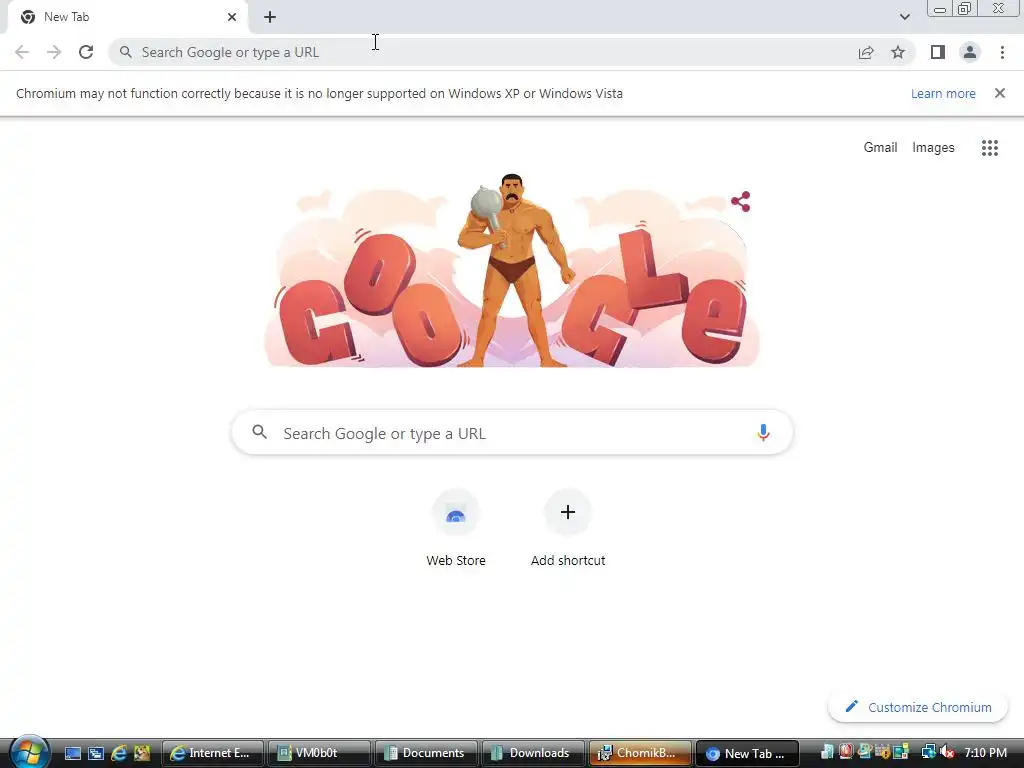Open the Google apps grid
This screenshot has height=768, width=1024.
[990, 148]
